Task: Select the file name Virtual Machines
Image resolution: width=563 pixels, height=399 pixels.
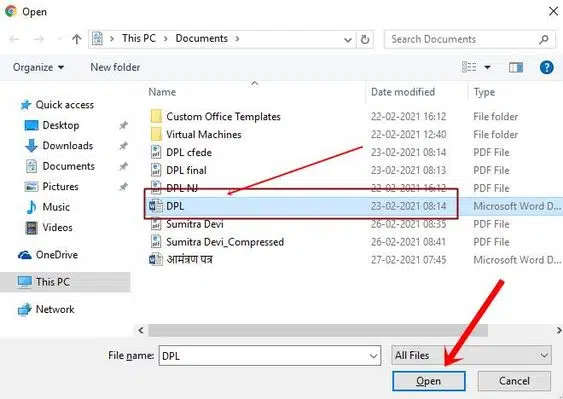Action: pos(204,135)
